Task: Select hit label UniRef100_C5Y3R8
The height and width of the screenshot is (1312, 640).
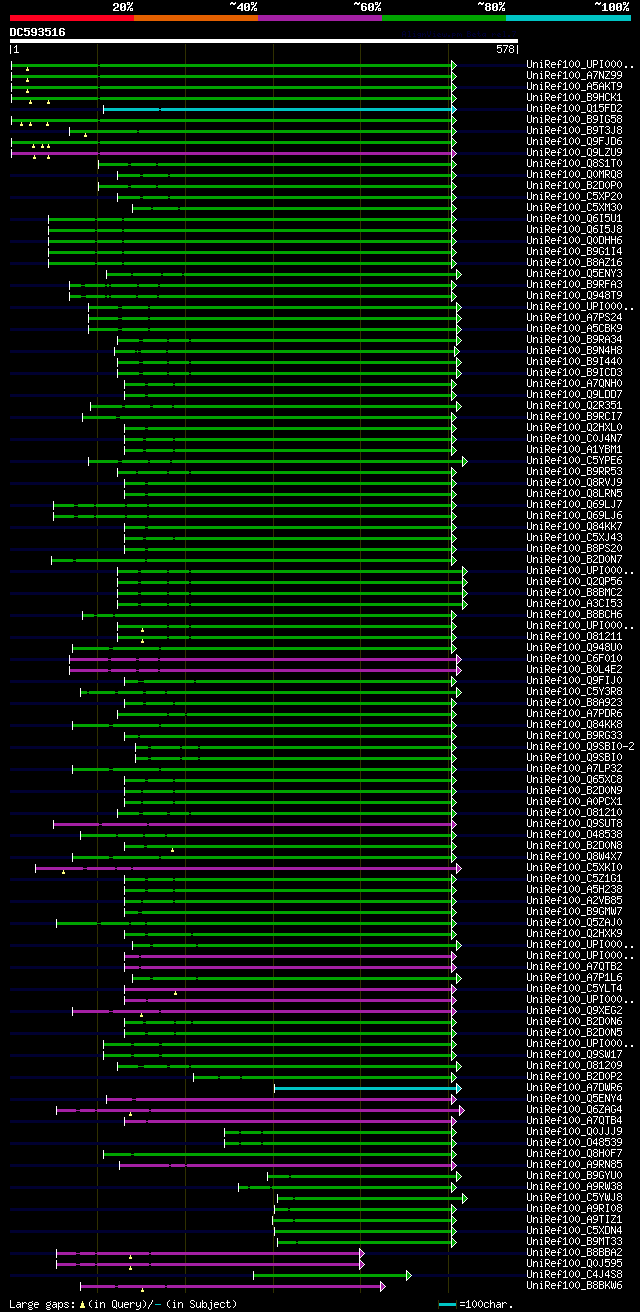Action: [574, 692]
